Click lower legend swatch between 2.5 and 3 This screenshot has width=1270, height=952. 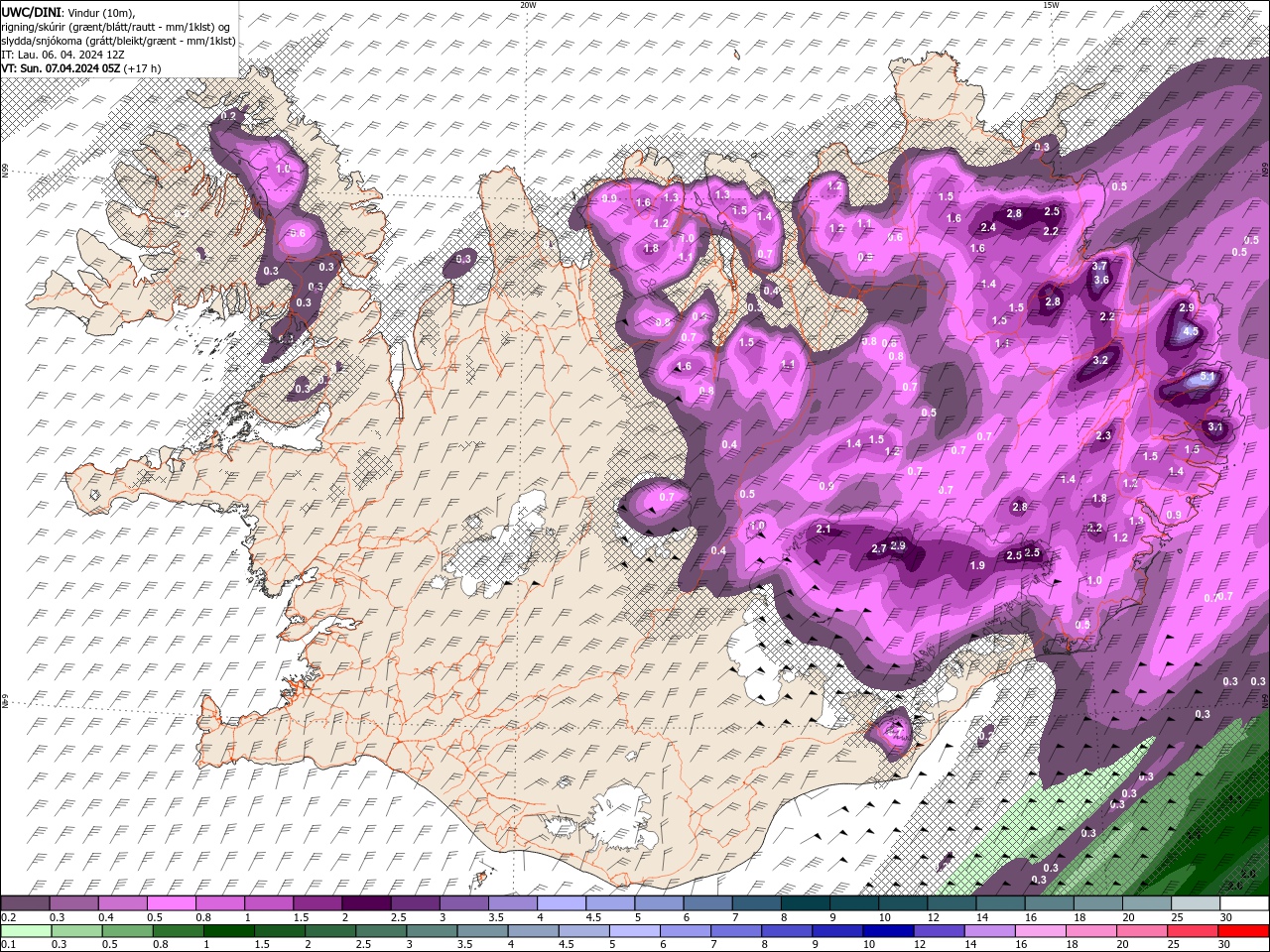click(x=381, y=930)
